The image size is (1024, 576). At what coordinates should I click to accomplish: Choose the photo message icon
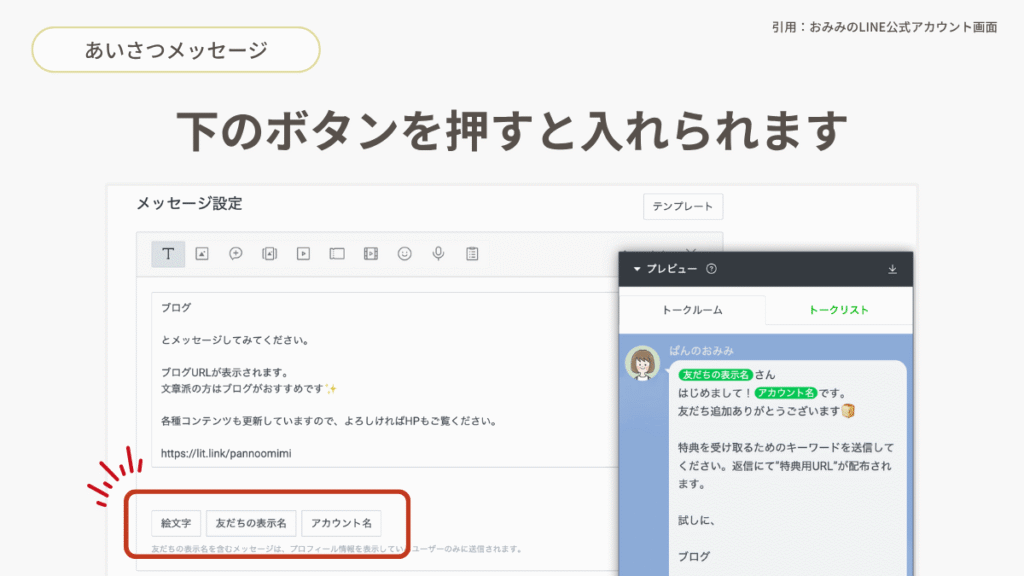tap(202, 254)
